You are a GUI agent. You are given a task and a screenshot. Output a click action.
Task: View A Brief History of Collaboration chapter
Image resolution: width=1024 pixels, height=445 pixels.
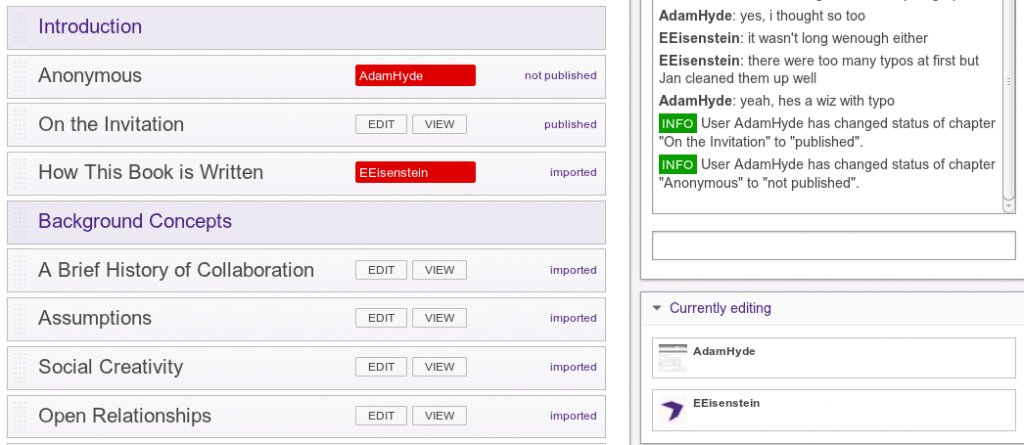[439, 270]
